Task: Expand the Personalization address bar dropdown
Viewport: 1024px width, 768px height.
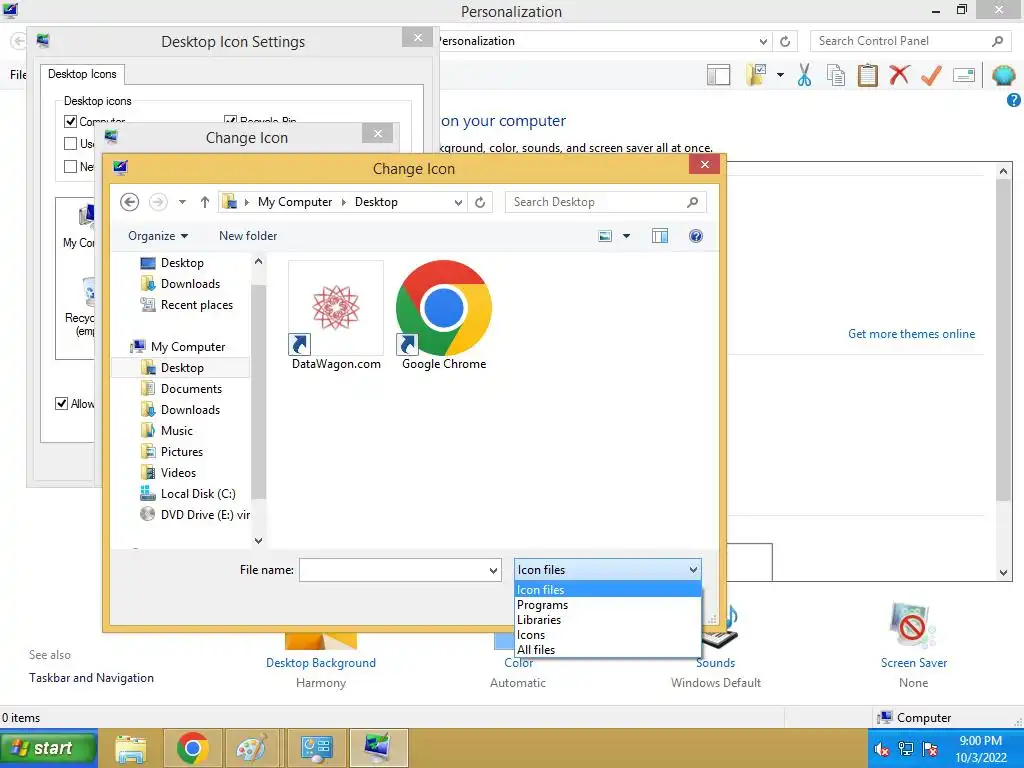Action: pyautogui.click(x=763, y=41)
